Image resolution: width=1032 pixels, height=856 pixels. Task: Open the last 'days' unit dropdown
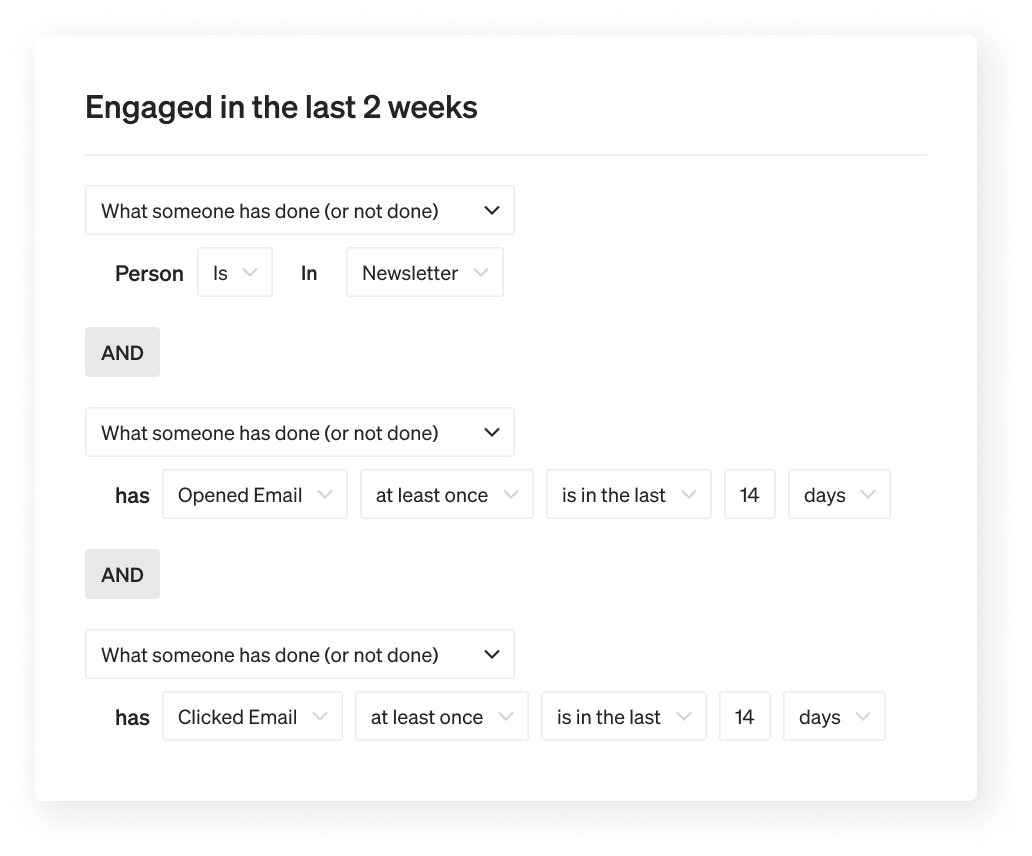click(834, 716)
